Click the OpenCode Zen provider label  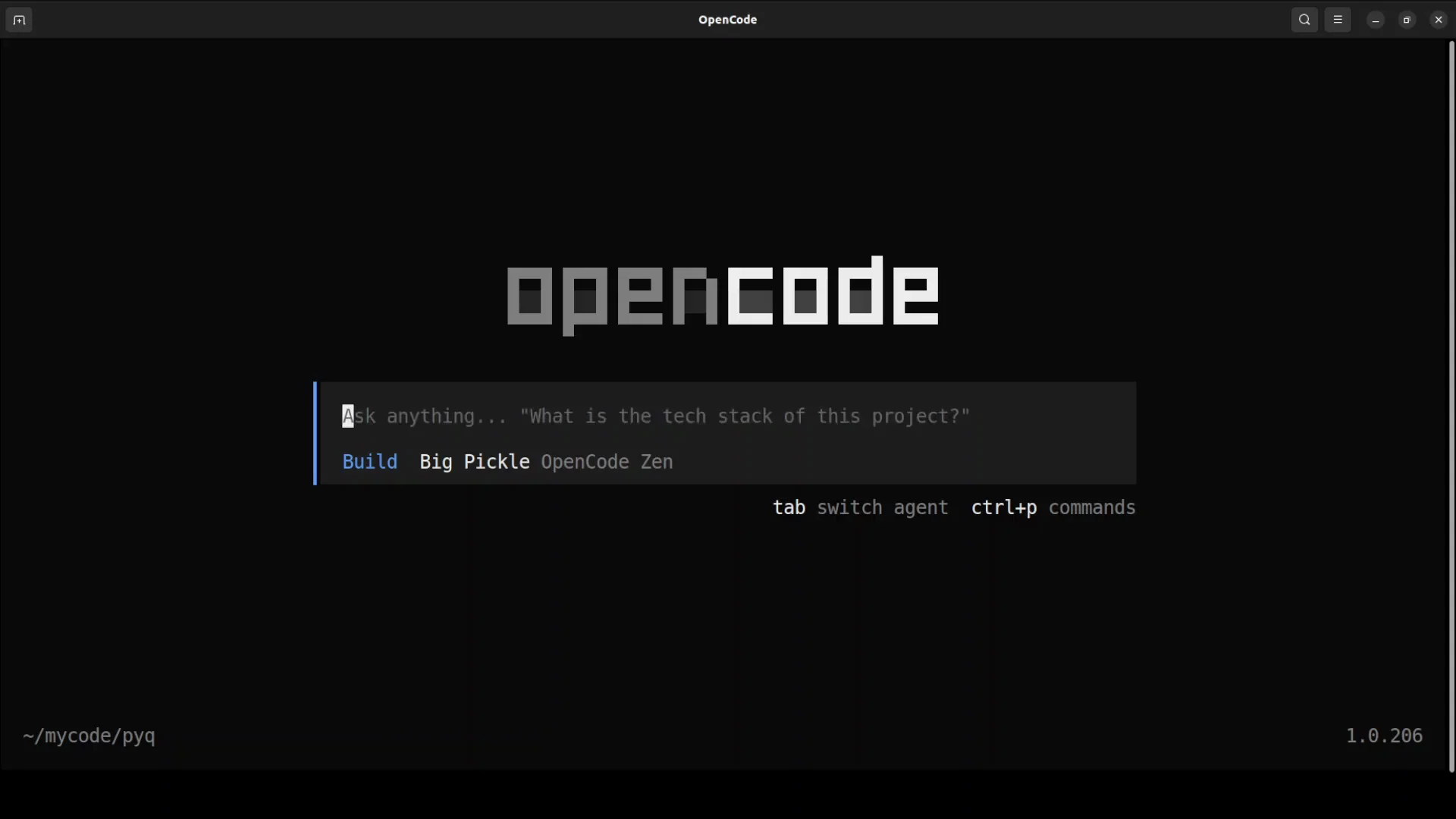click(607, 462)
